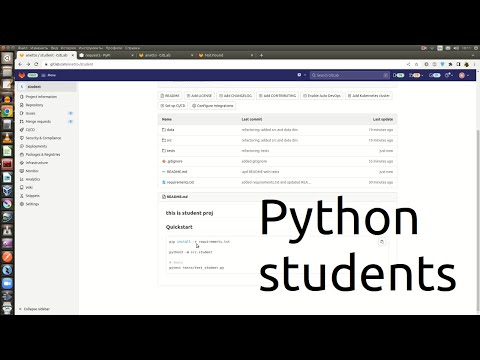The height and width of the screenshot is (360, 480).
Task: Click the README button
Action: click(x=170, y=96)
